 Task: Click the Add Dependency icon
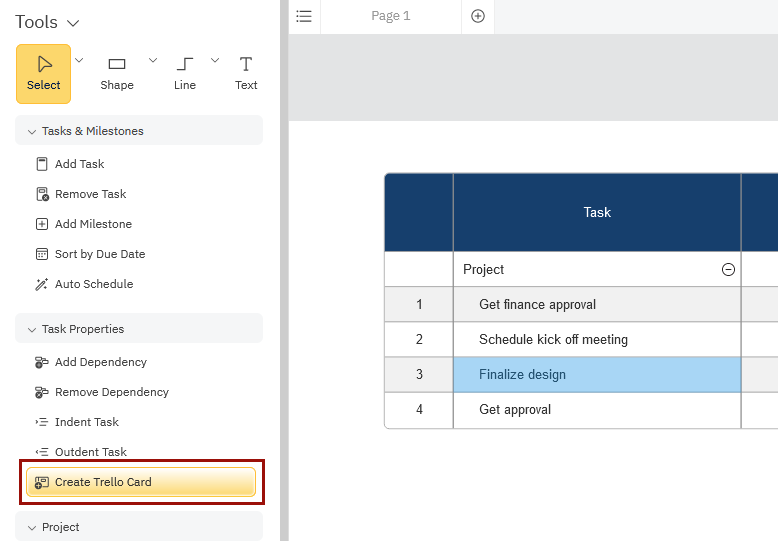point(42,362)
